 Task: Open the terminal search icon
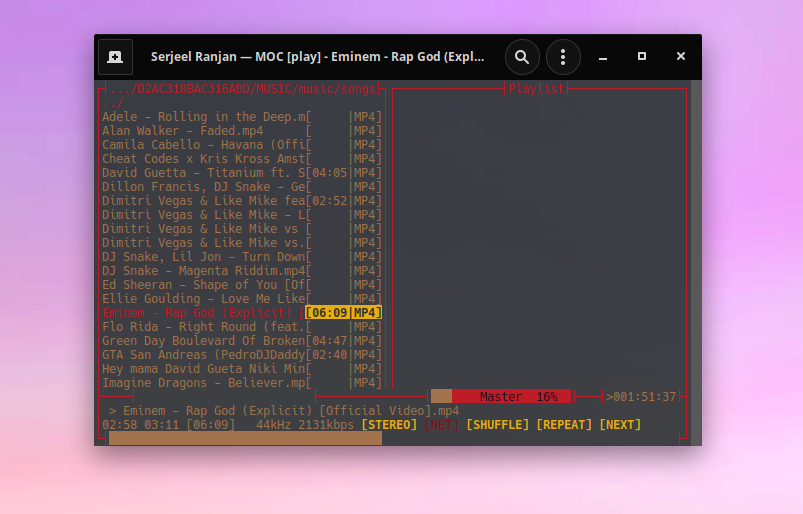click(522, 57)
